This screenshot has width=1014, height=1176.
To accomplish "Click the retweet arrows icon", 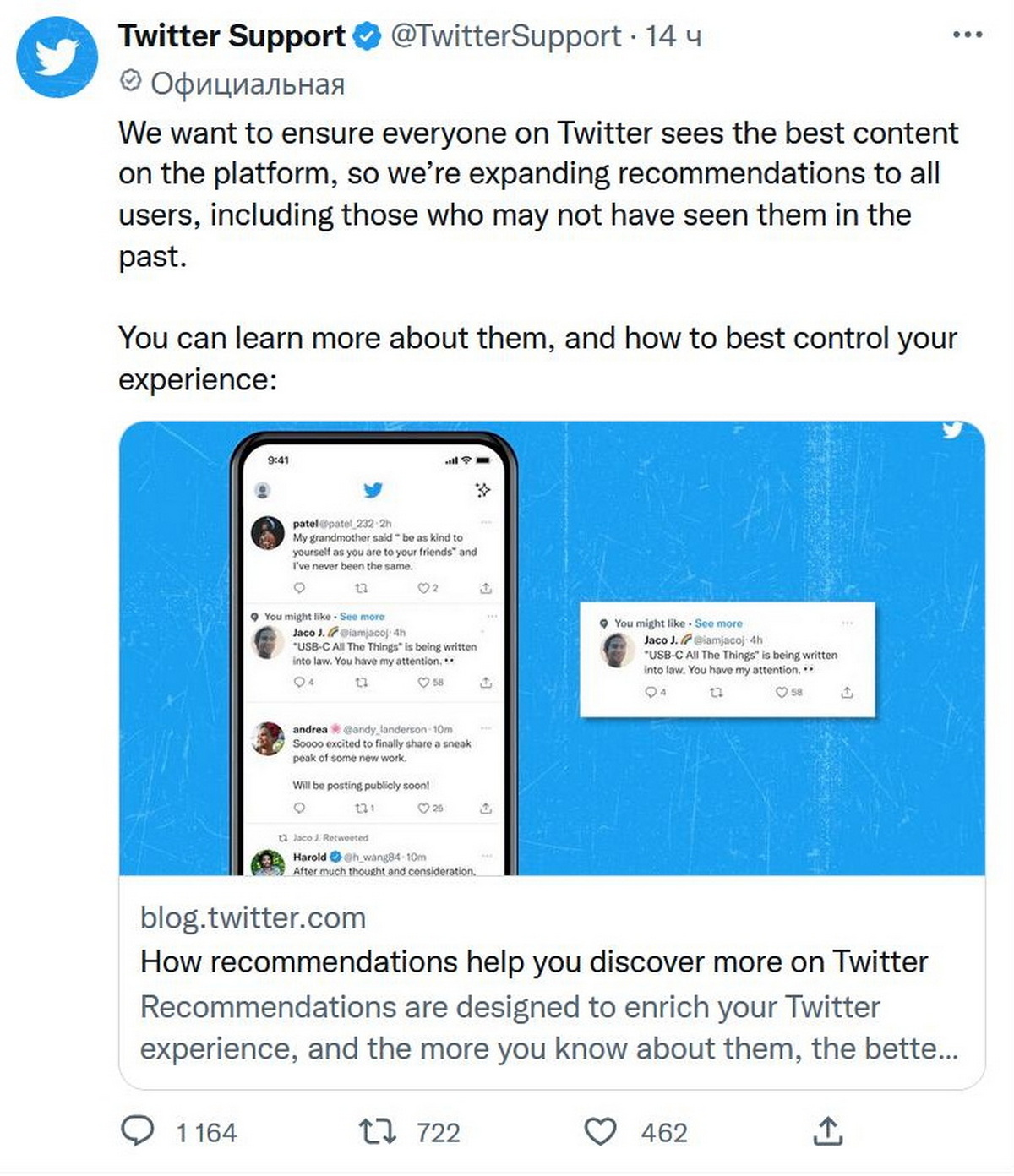I will pos(377,1131).
